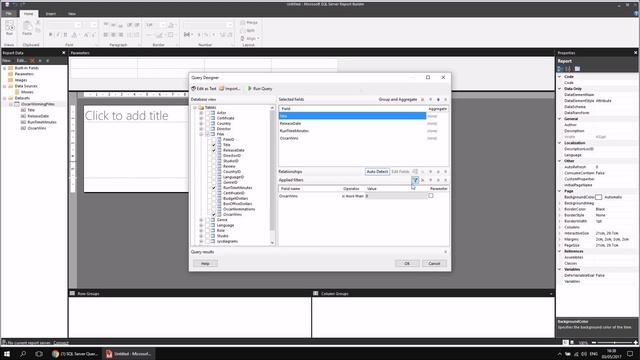Click OK in Query Designer
640x360 pixels.
(x=407, y=263)
